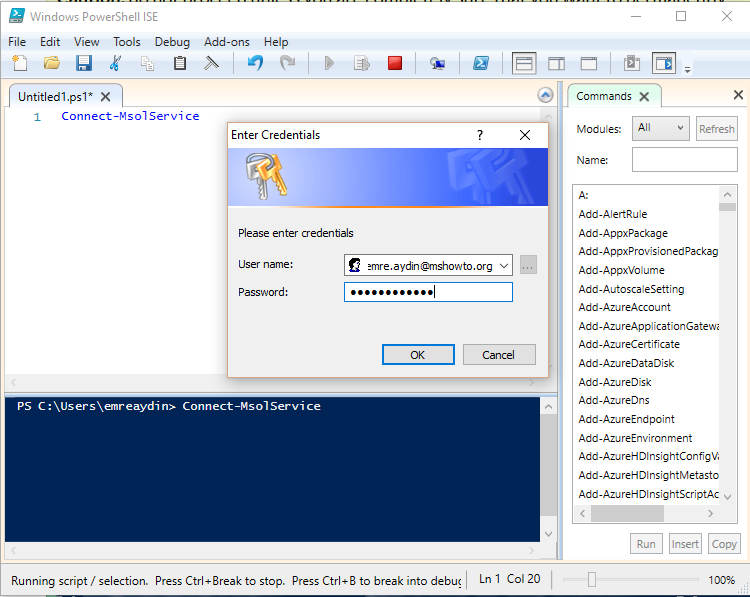Viewport: 750px width, 597px height.
Task: Close the Commands add-on panel
Action: [x=738, y=95]
